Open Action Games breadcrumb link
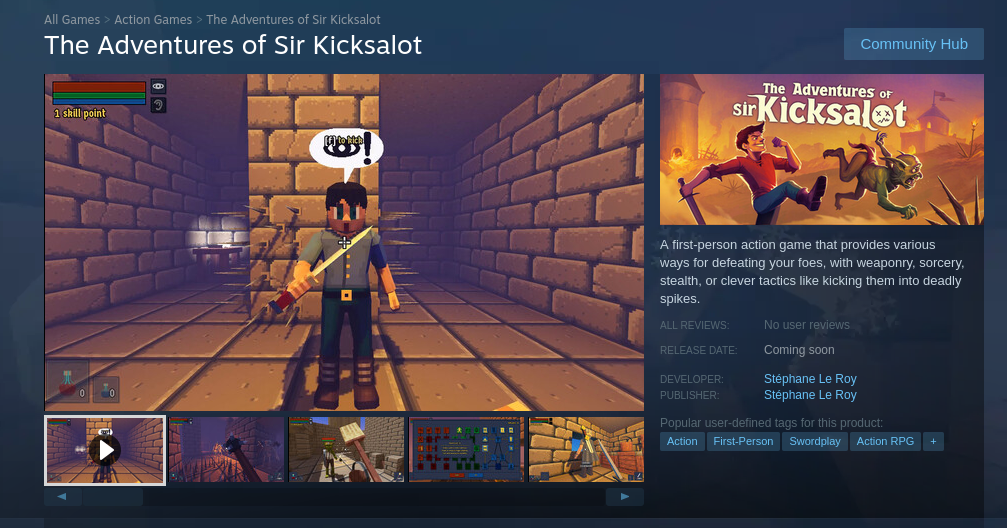The image size is (1007, 528). [153, 20]
